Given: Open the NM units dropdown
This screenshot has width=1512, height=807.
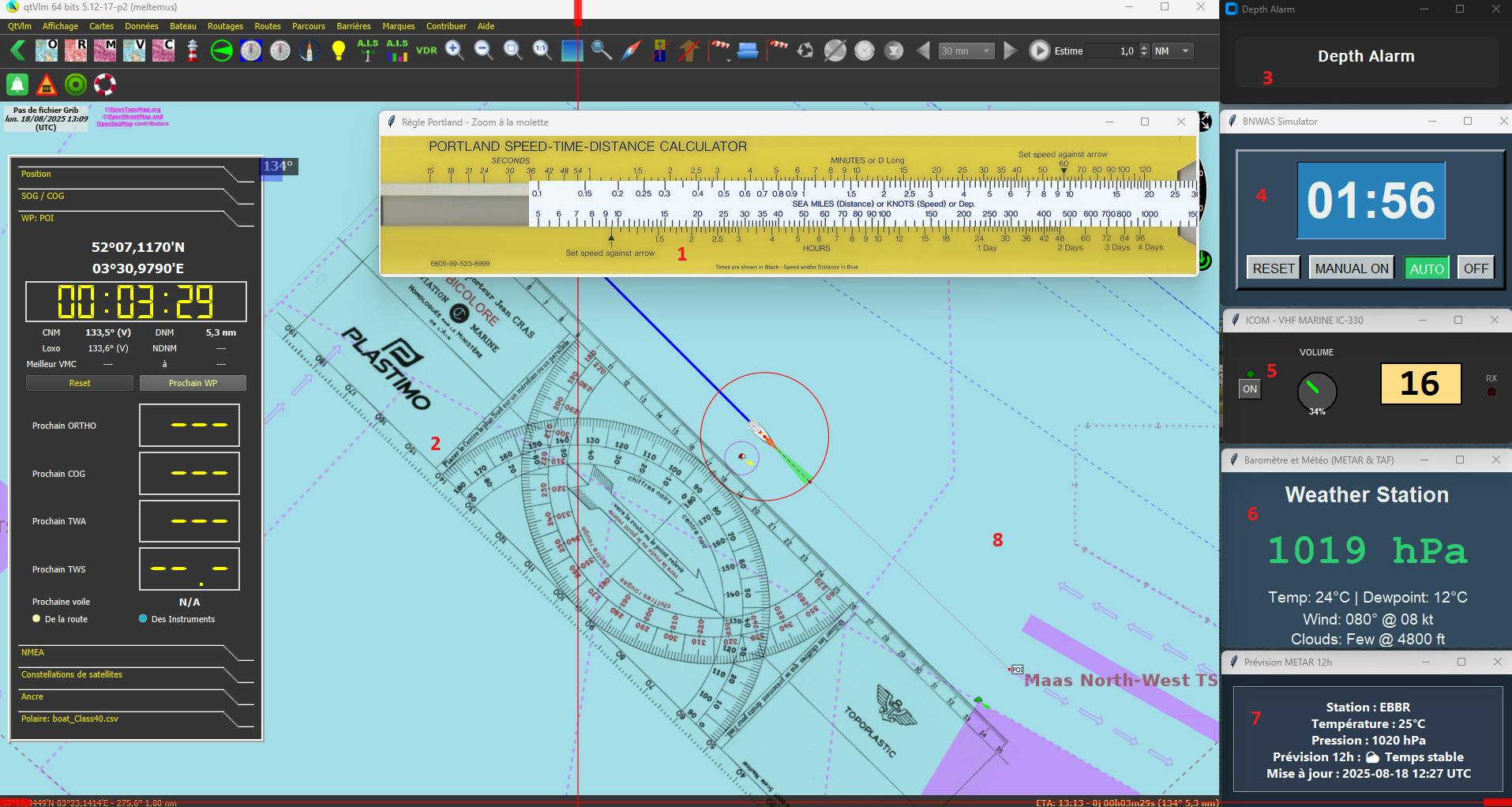Looking at the screenshot, I should click(x=1172, y=51).
